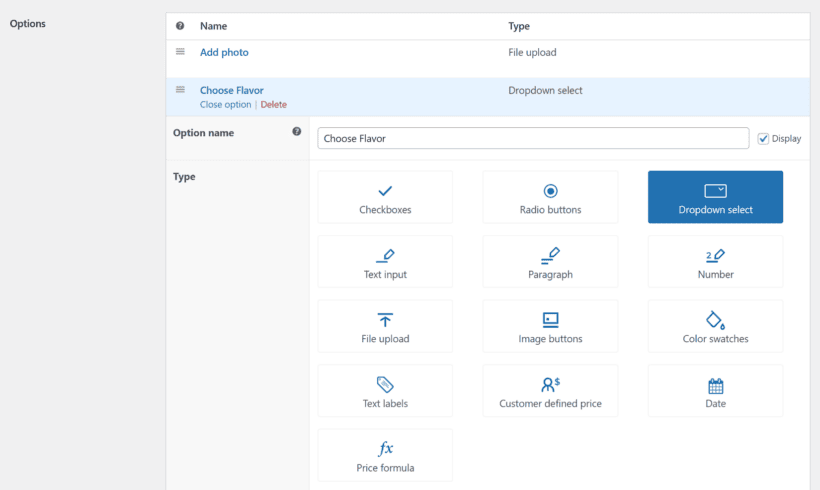Screen dimensions: 820x490
Task: Pick the Dropdown select icon
Action: click(715, 191)
